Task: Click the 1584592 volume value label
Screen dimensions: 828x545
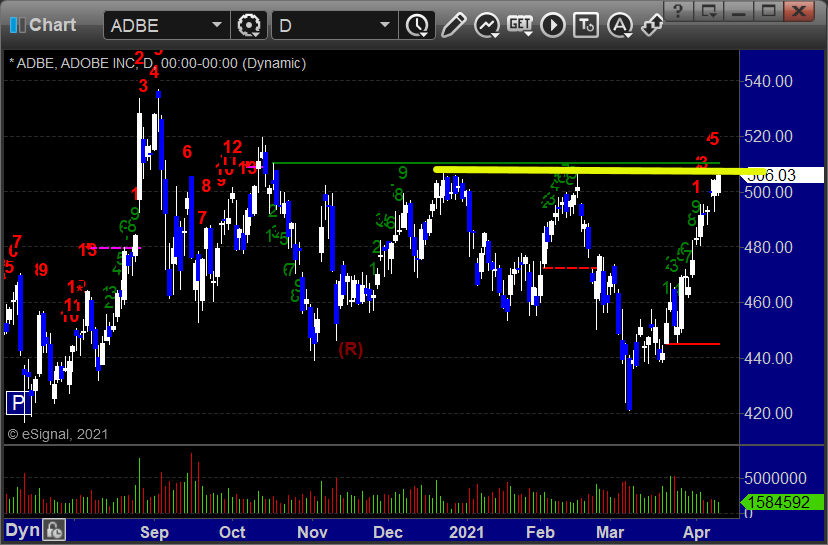Action: (x=783, y=502)
